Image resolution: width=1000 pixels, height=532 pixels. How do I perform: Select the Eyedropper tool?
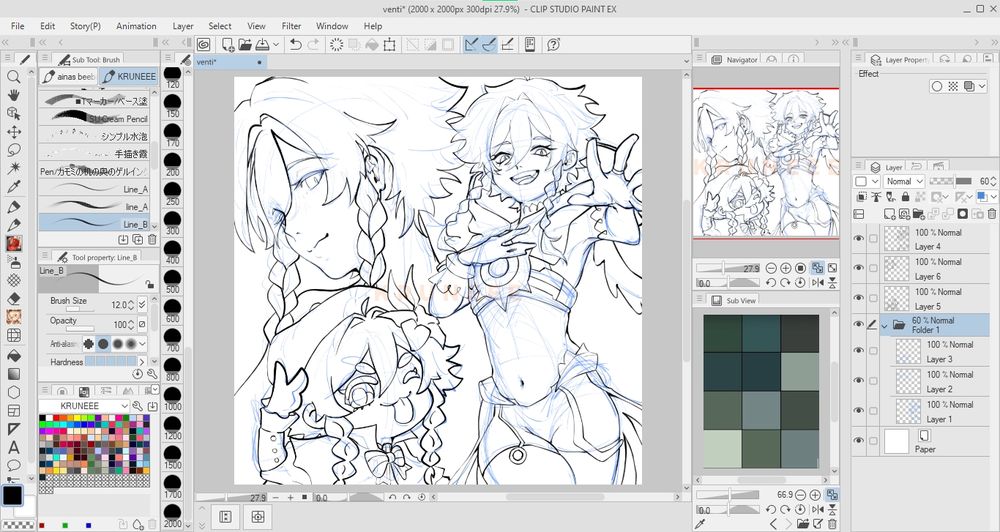13,187
